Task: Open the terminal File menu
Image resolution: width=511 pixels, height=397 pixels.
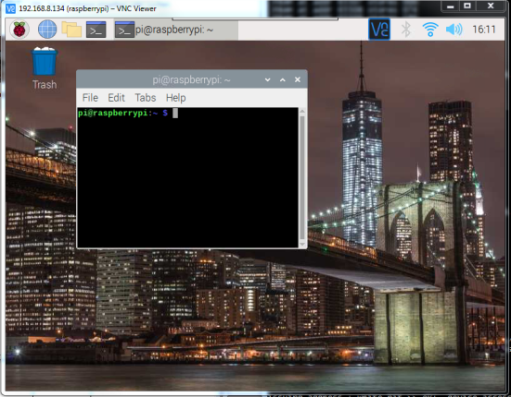Action: (x=90, y=98)
